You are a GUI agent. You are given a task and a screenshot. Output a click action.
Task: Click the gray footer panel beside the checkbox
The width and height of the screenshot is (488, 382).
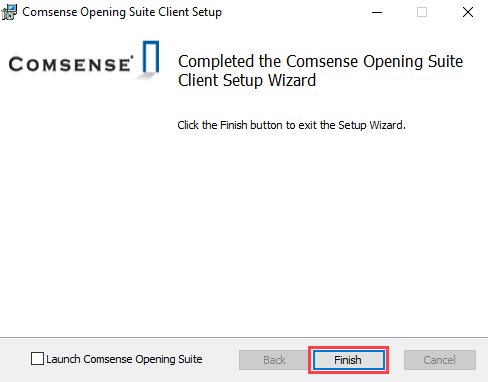pyautogui.click(x=220, y=360)
